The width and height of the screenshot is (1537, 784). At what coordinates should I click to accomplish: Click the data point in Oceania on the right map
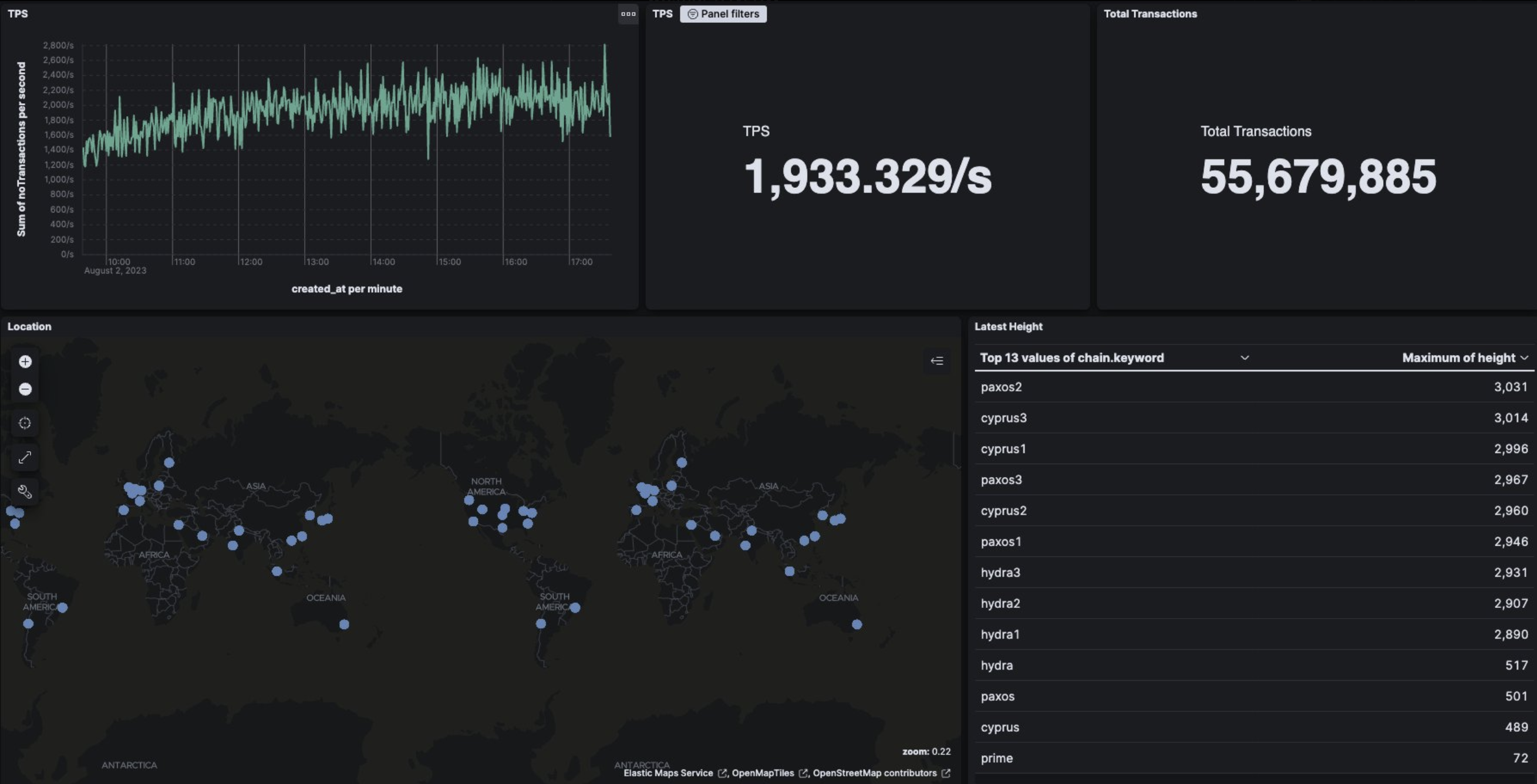[x=857, y=625]
